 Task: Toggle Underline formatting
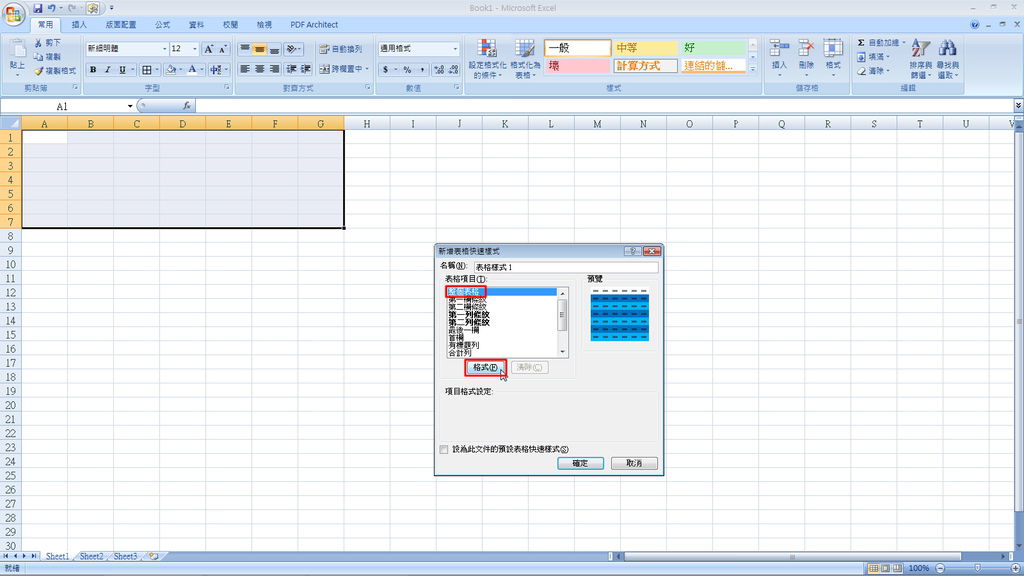(x=122, y=69)
